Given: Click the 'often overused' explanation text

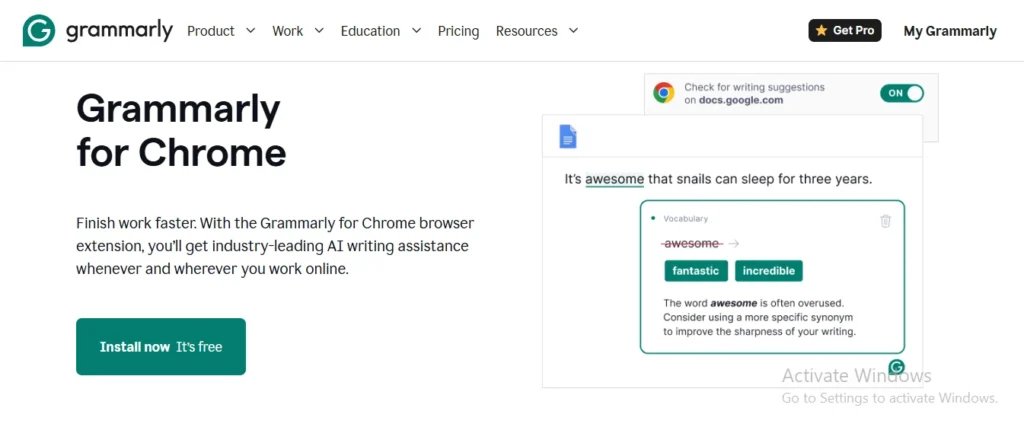Looking at the screenshot, I should coord(761,317).
